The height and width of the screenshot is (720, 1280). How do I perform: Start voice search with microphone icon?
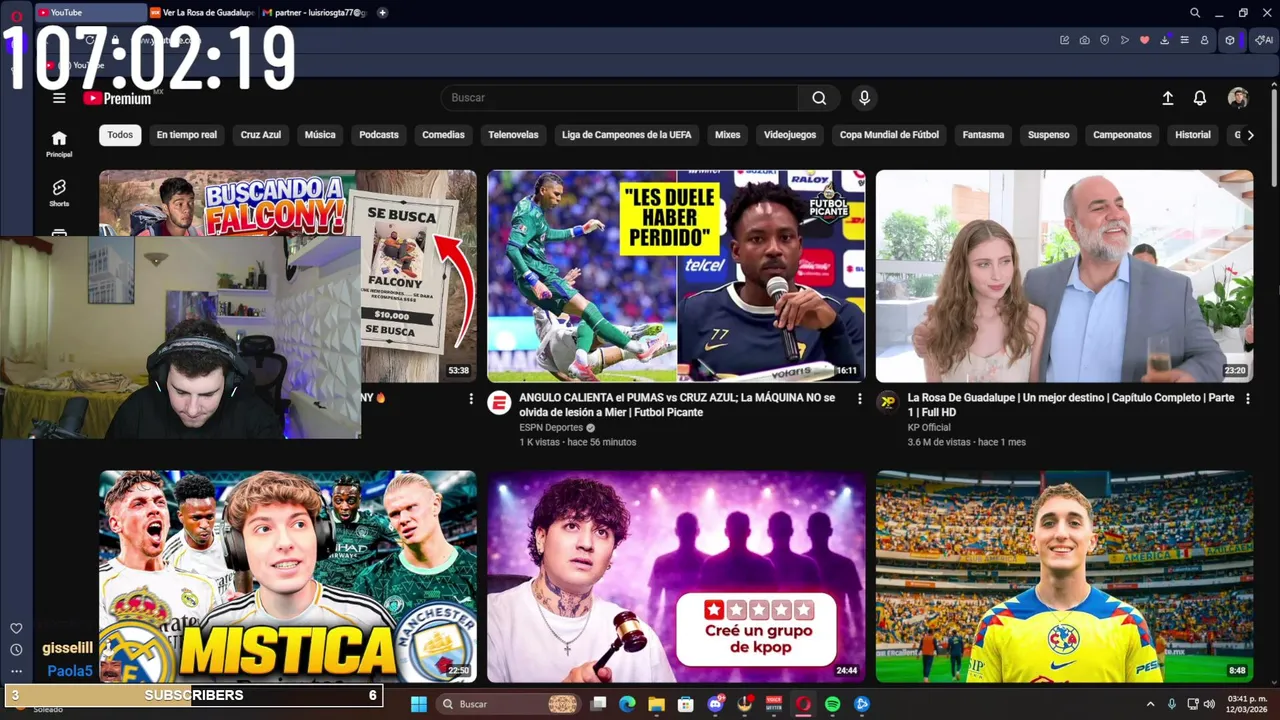[864, 98]
